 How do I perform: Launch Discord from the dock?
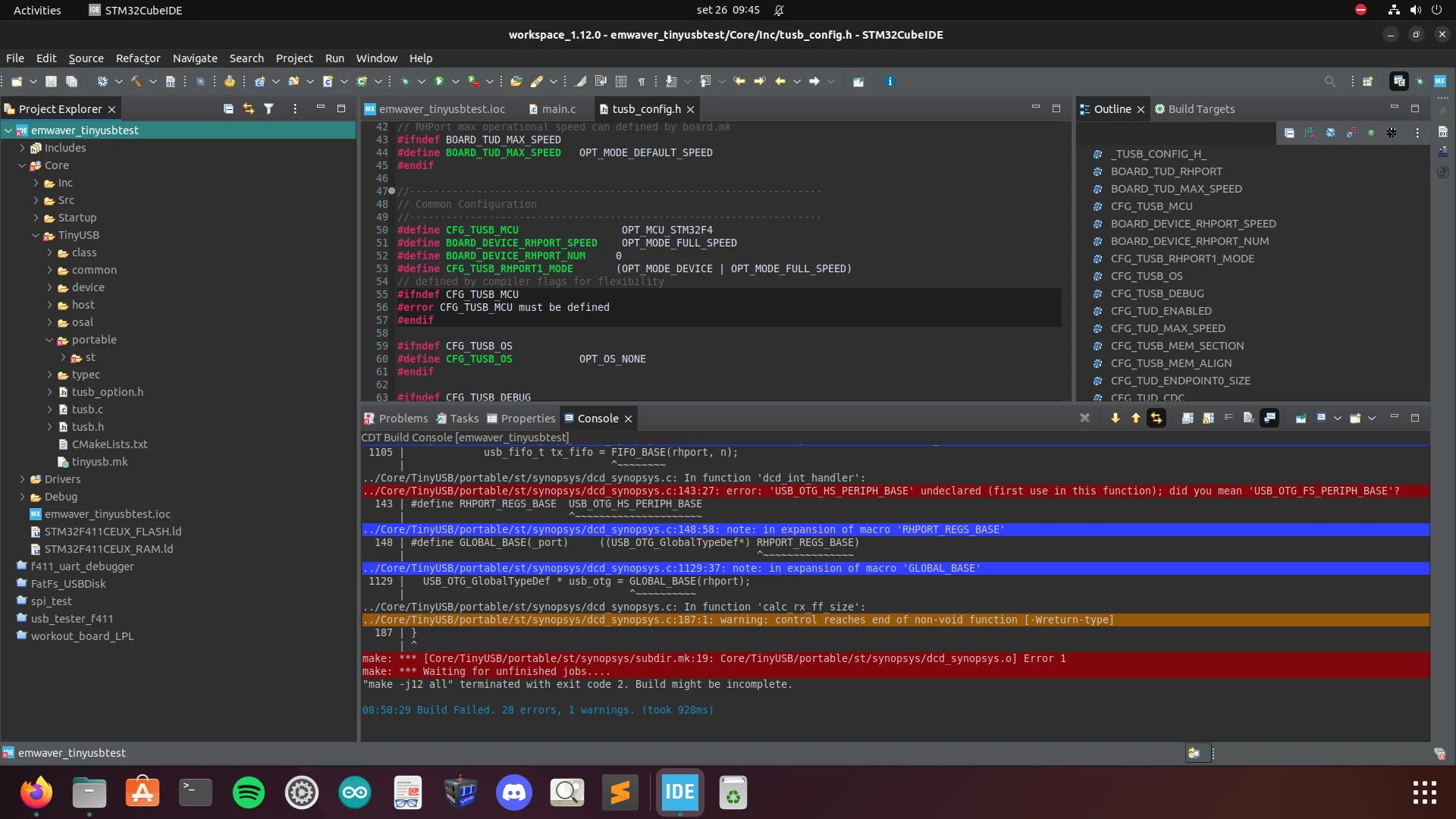[x=514, y=793]
